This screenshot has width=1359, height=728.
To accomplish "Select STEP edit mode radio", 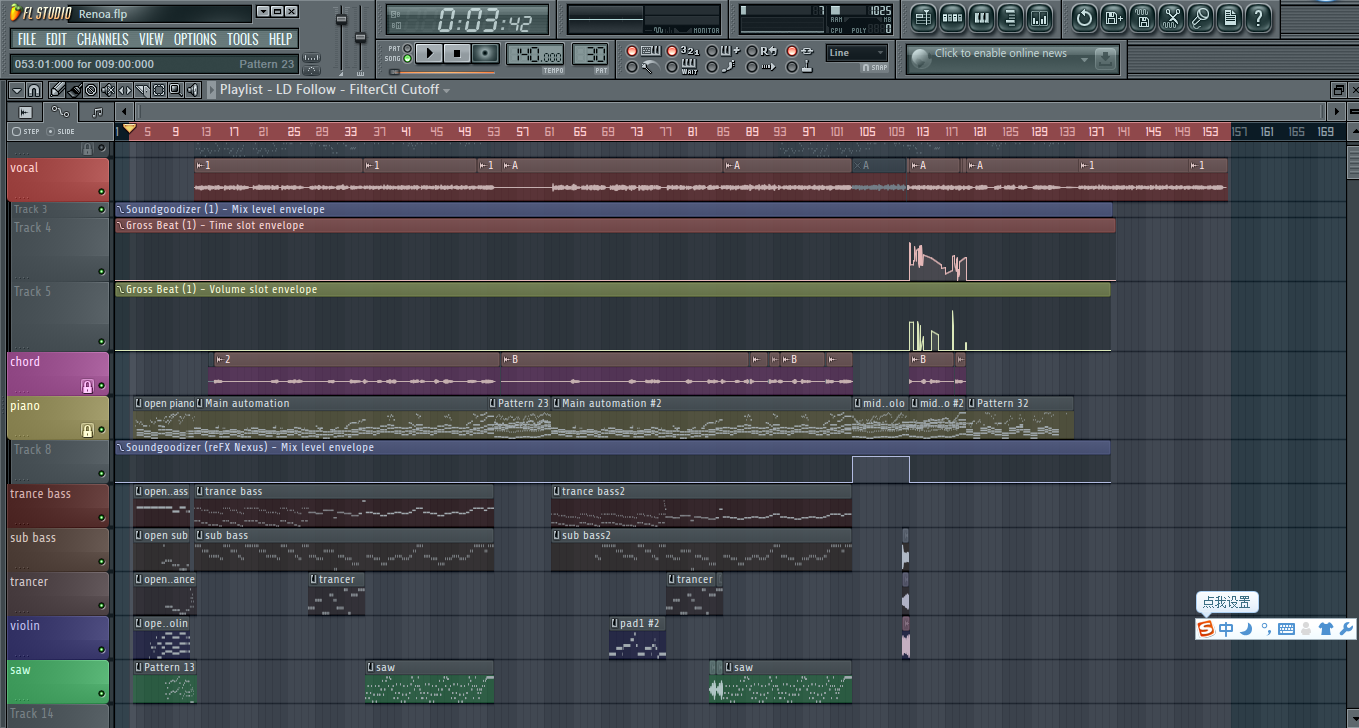I will 17,131.
